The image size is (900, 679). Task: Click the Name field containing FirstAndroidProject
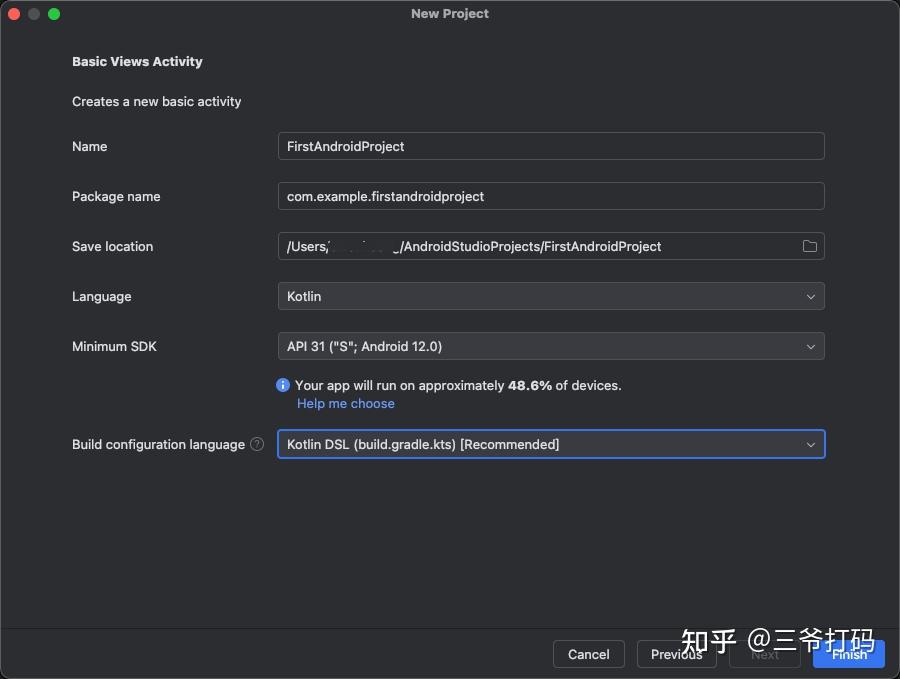click(x=551, y=146)
